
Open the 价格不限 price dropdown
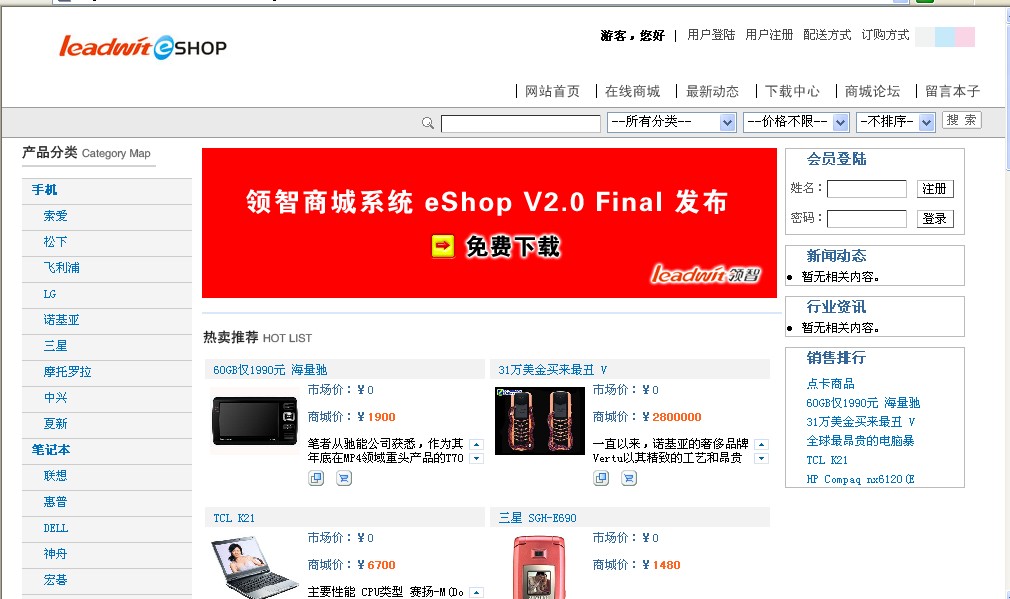pyautogui.click(x=796, y=122)
